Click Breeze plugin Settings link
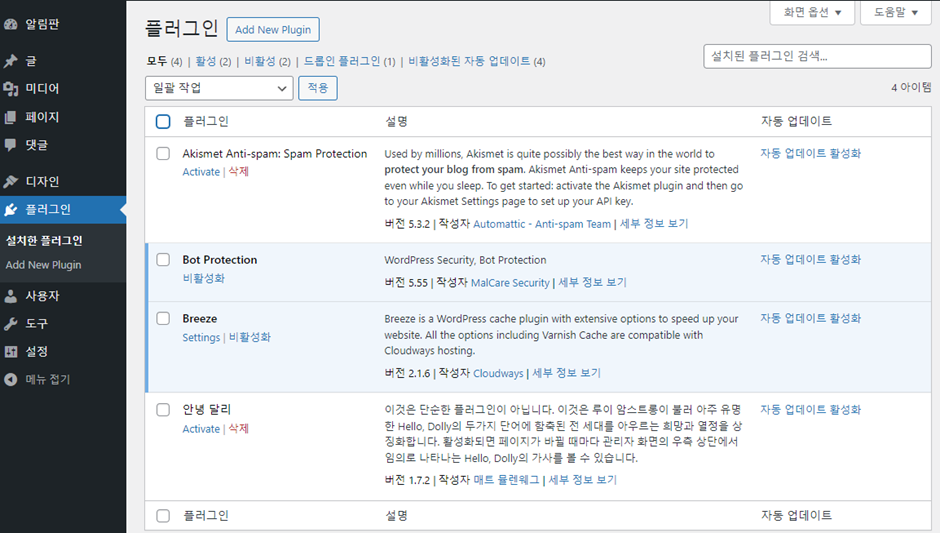This screenshot has height=533, width=940. point(201,338)
